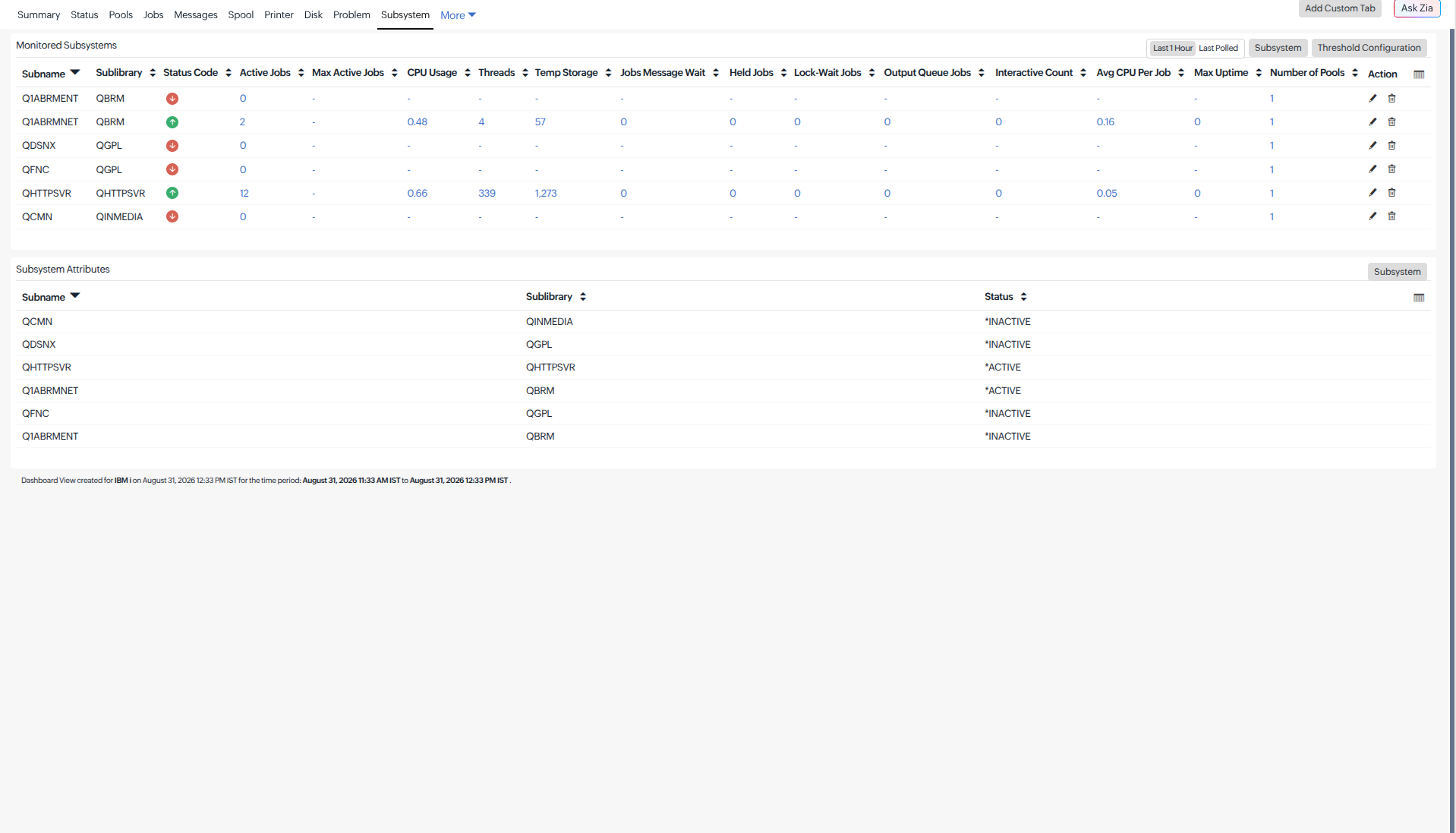Sort by Max Active Jobs column
The image size is (1456, 833).
(355, 73)
